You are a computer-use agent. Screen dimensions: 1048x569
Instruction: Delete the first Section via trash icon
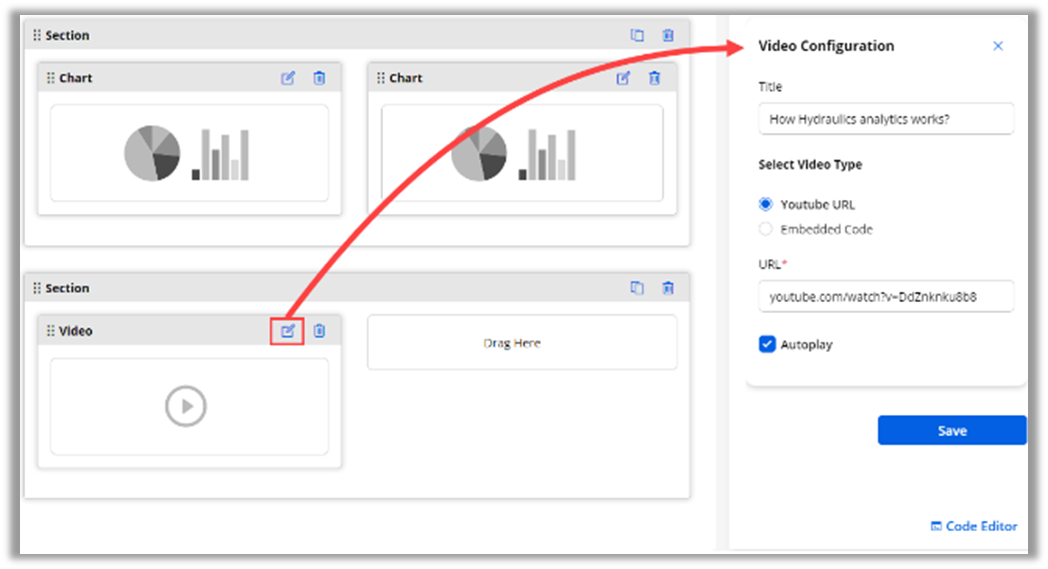tap(668, 35)
